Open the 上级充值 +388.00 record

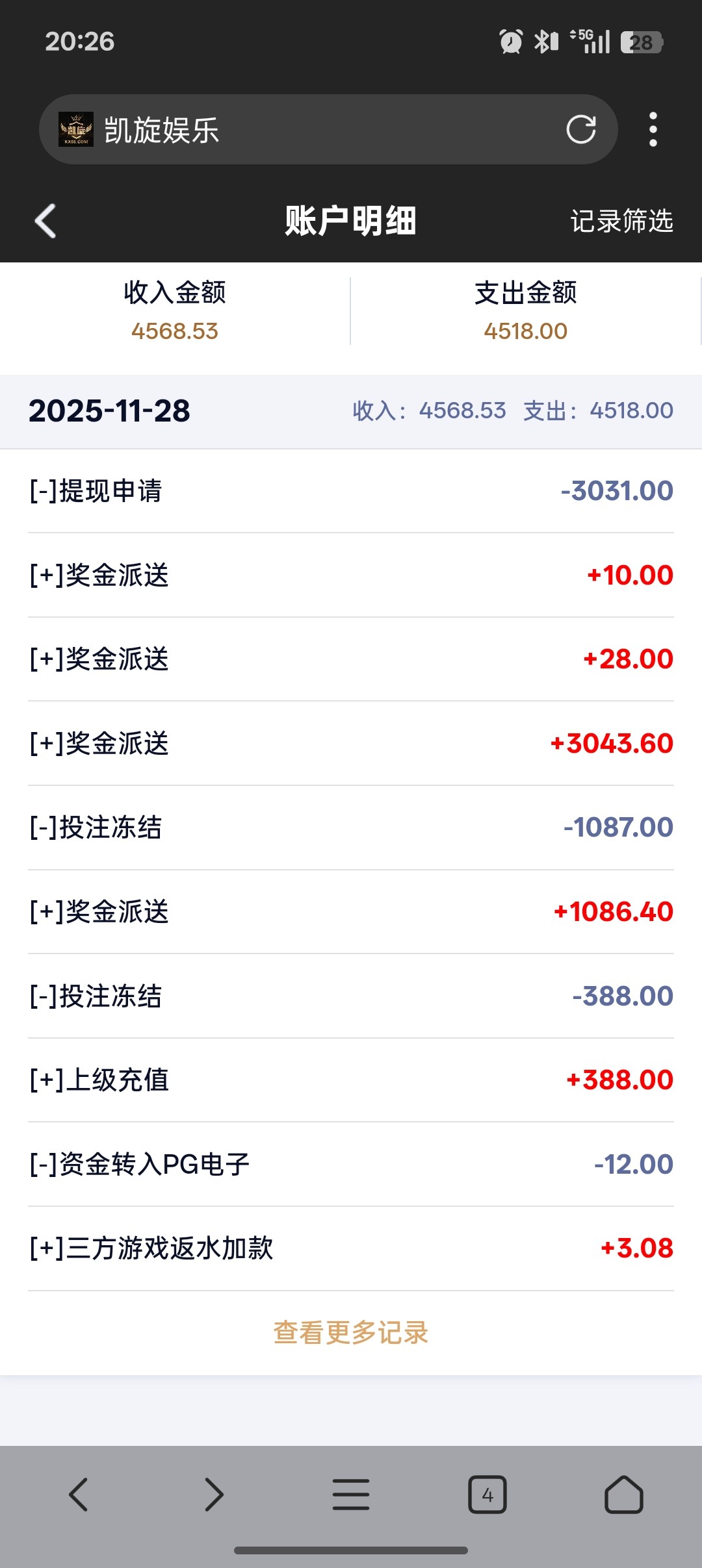(351, 1080)
